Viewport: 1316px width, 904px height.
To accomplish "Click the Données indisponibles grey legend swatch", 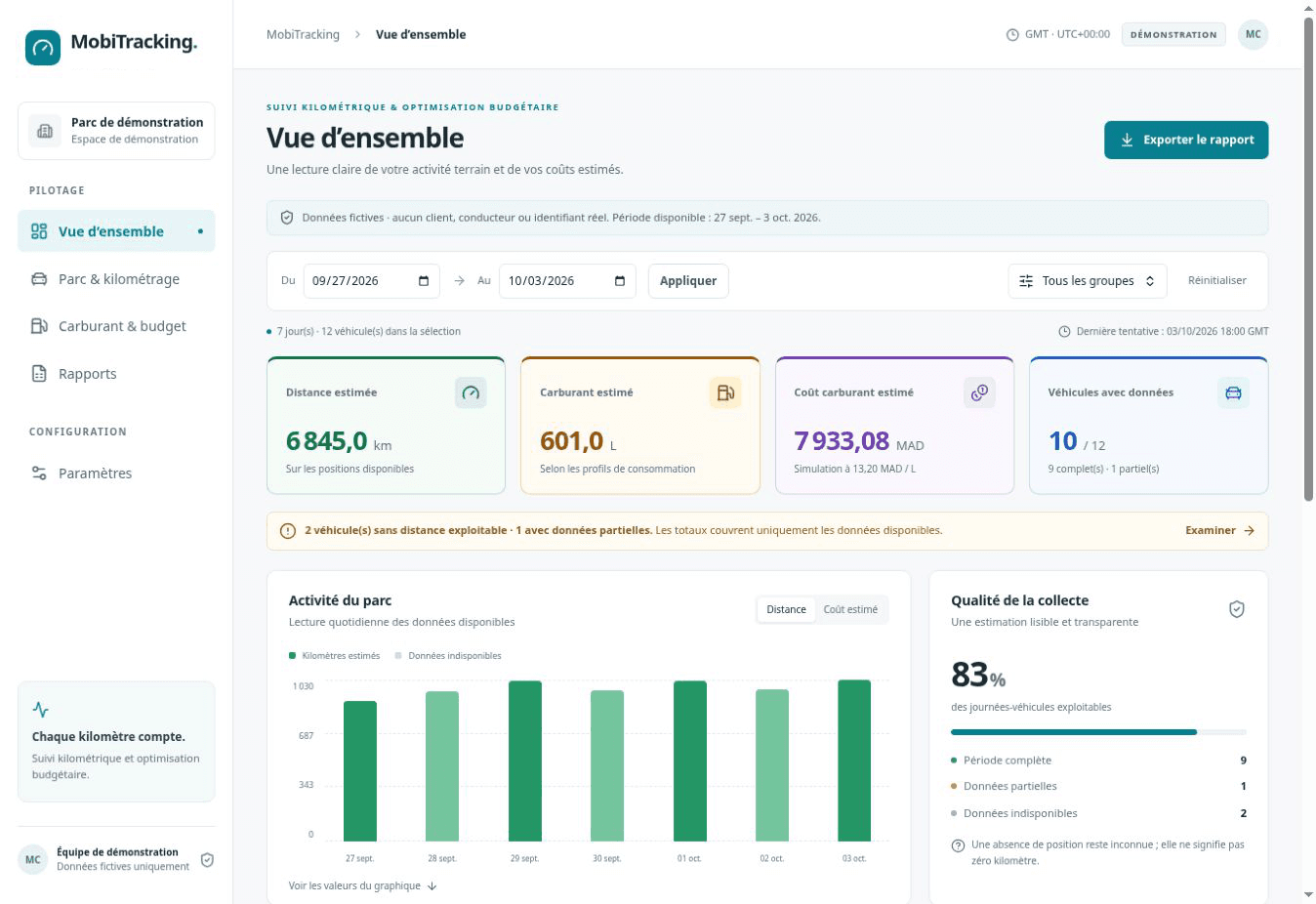I will [398, 656].
